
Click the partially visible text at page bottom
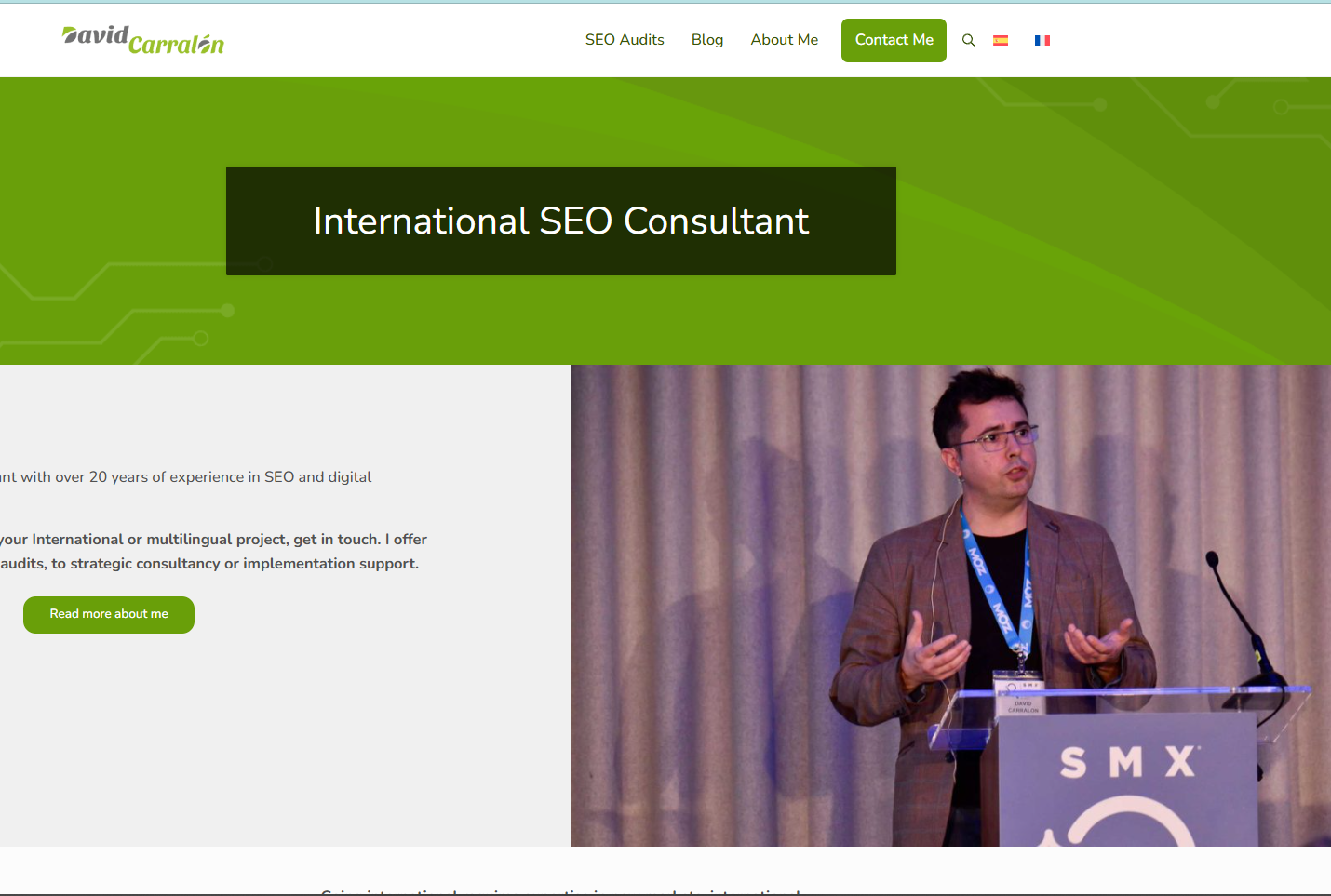tap(560, 890)
